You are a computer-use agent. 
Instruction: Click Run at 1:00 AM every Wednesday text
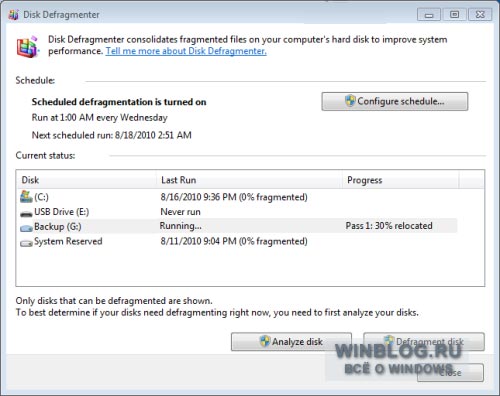coord(100,118)
